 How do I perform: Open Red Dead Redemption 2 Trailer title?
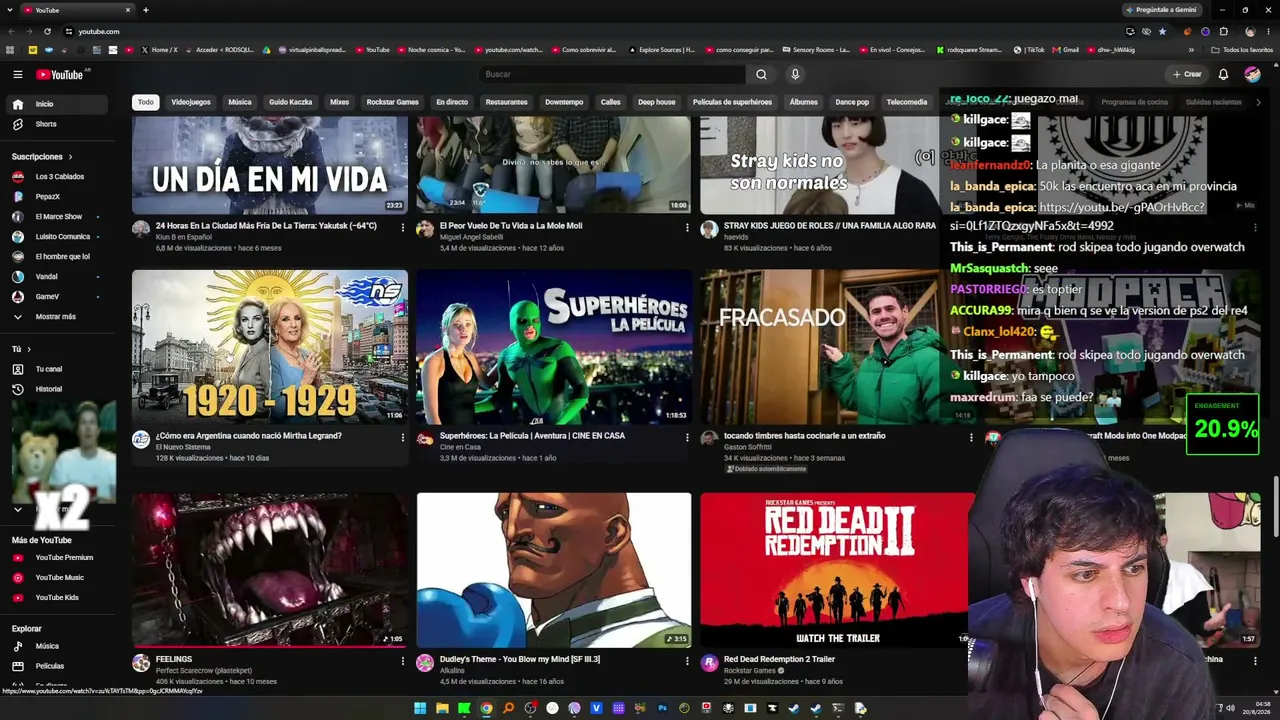pyautogui.click(x=779, y=660)
